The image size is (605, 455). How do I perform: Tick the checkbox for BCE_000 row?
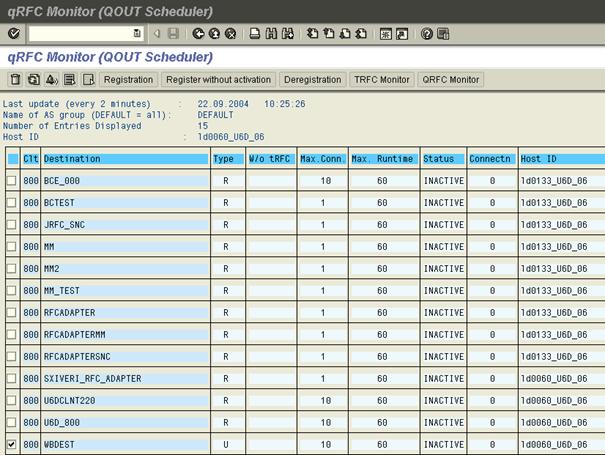point(12,180)
